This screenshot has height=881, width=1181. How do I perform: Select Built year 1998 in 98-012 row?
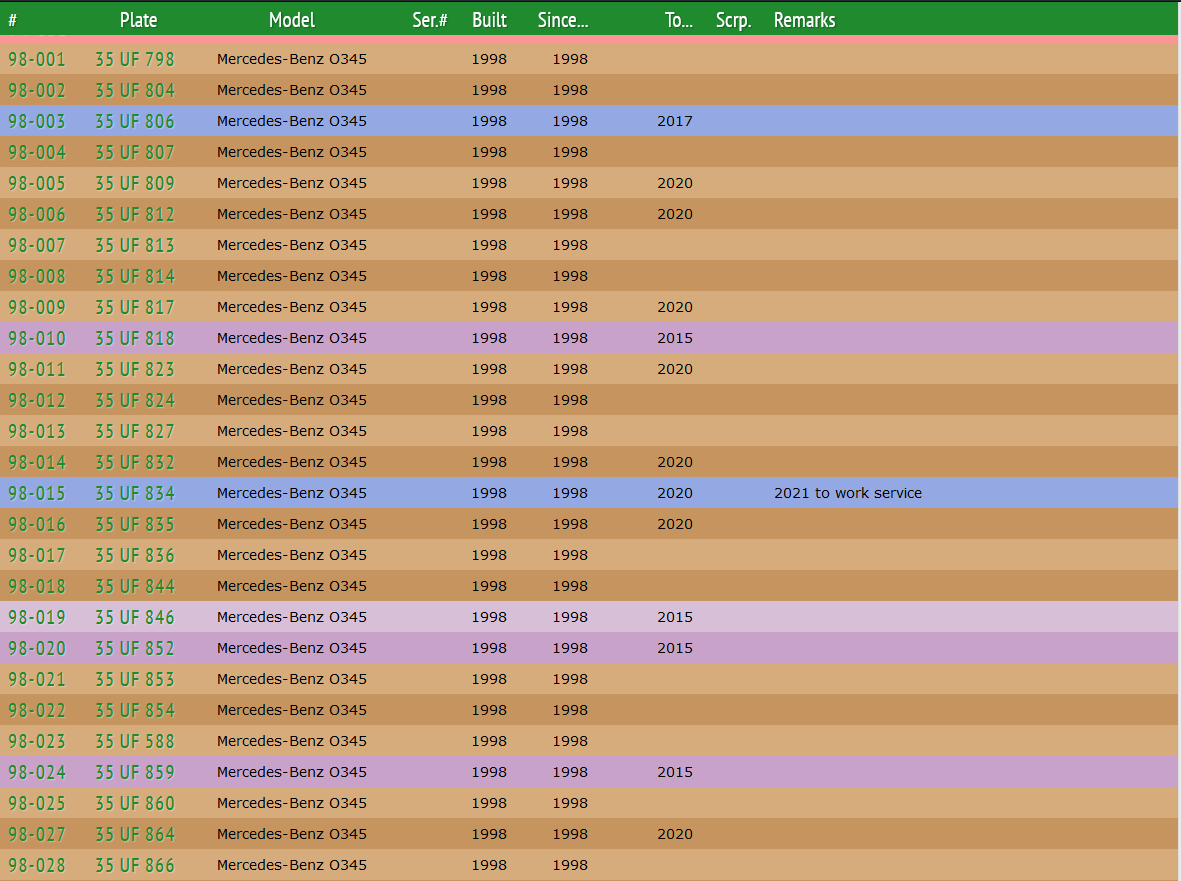tap(490, 401)
